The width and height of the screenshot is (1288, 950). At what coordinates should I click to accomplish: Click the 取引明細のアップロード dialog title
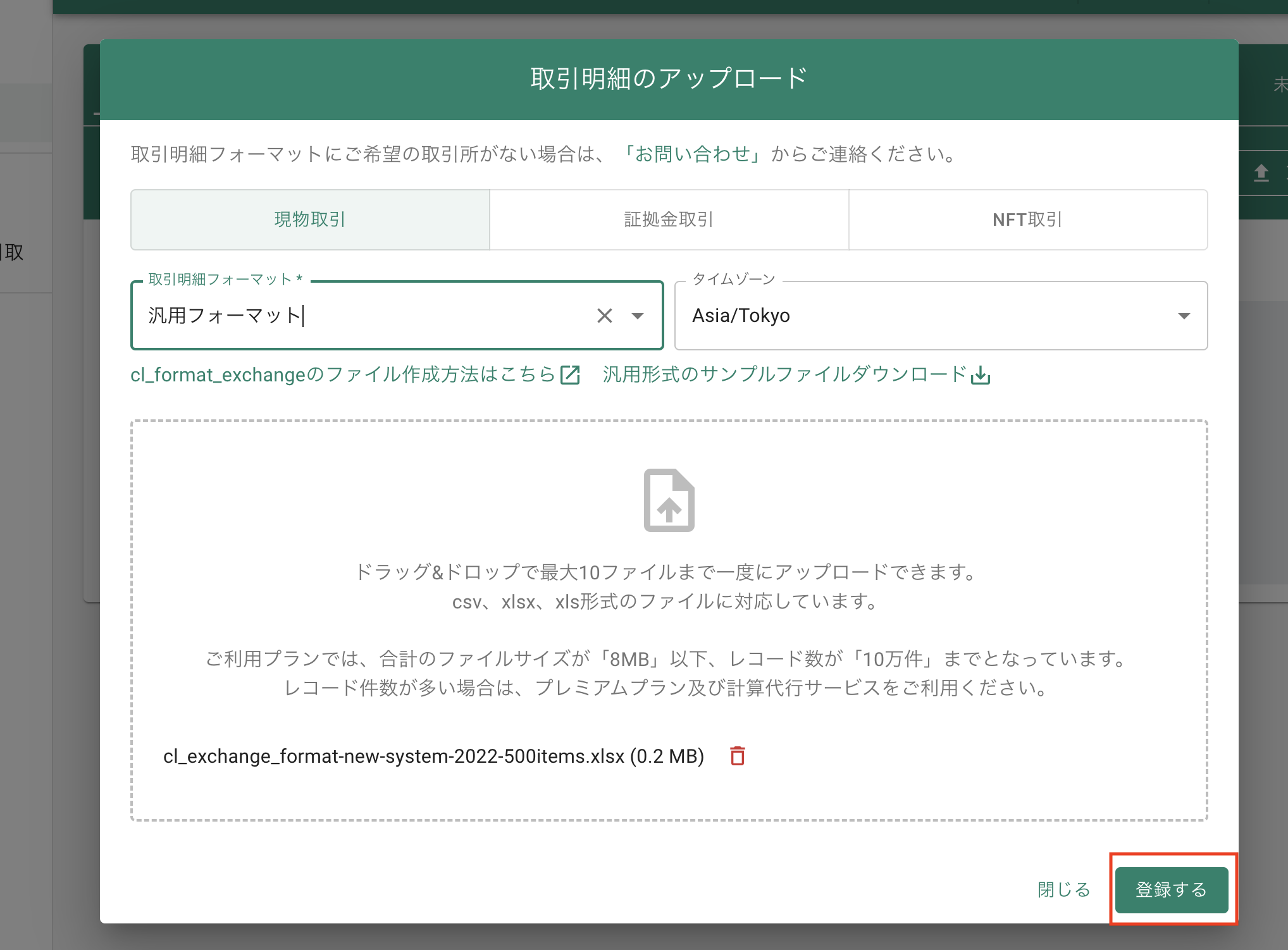tap(669, 79)
